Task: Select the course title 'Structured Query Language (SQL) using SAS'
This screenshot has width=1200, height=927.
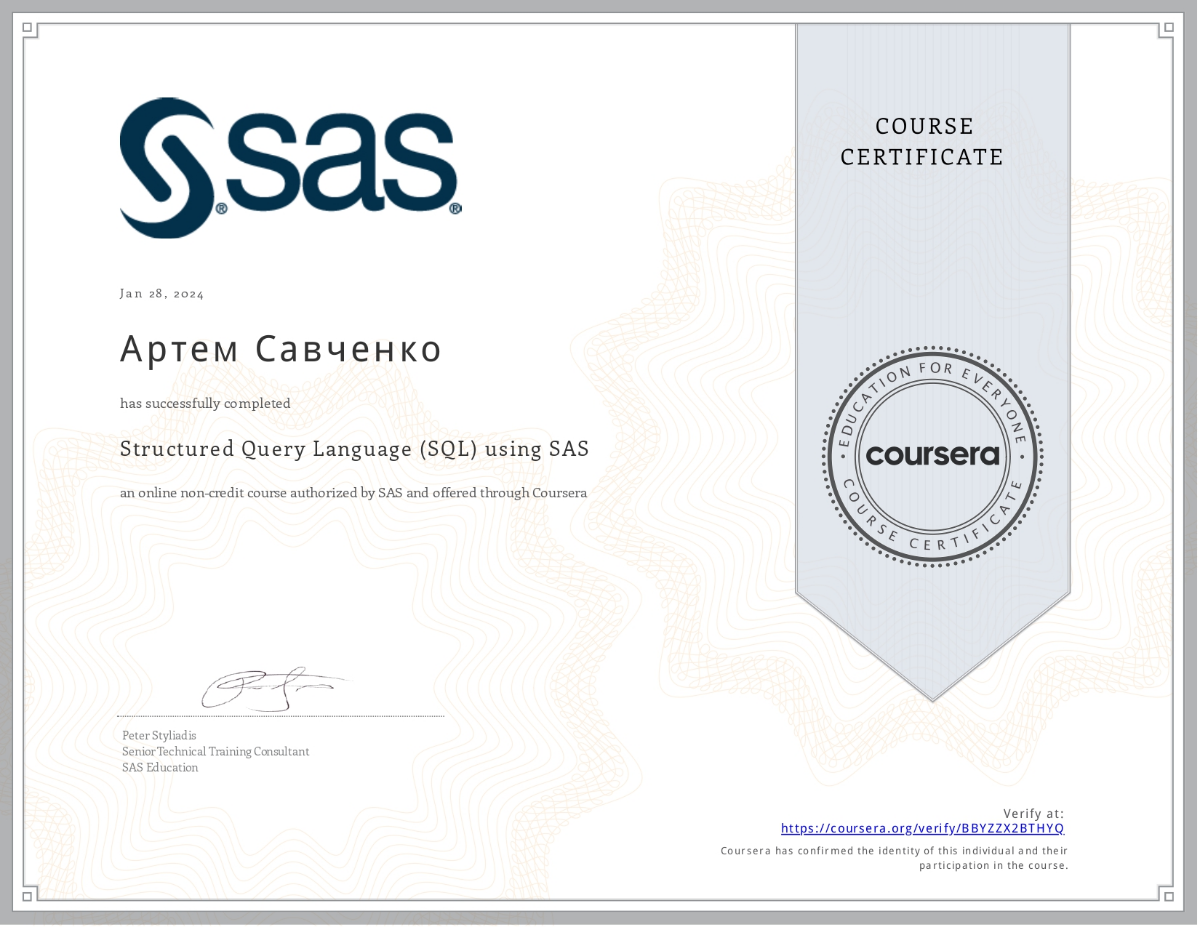Action: (x=354, y=449)
